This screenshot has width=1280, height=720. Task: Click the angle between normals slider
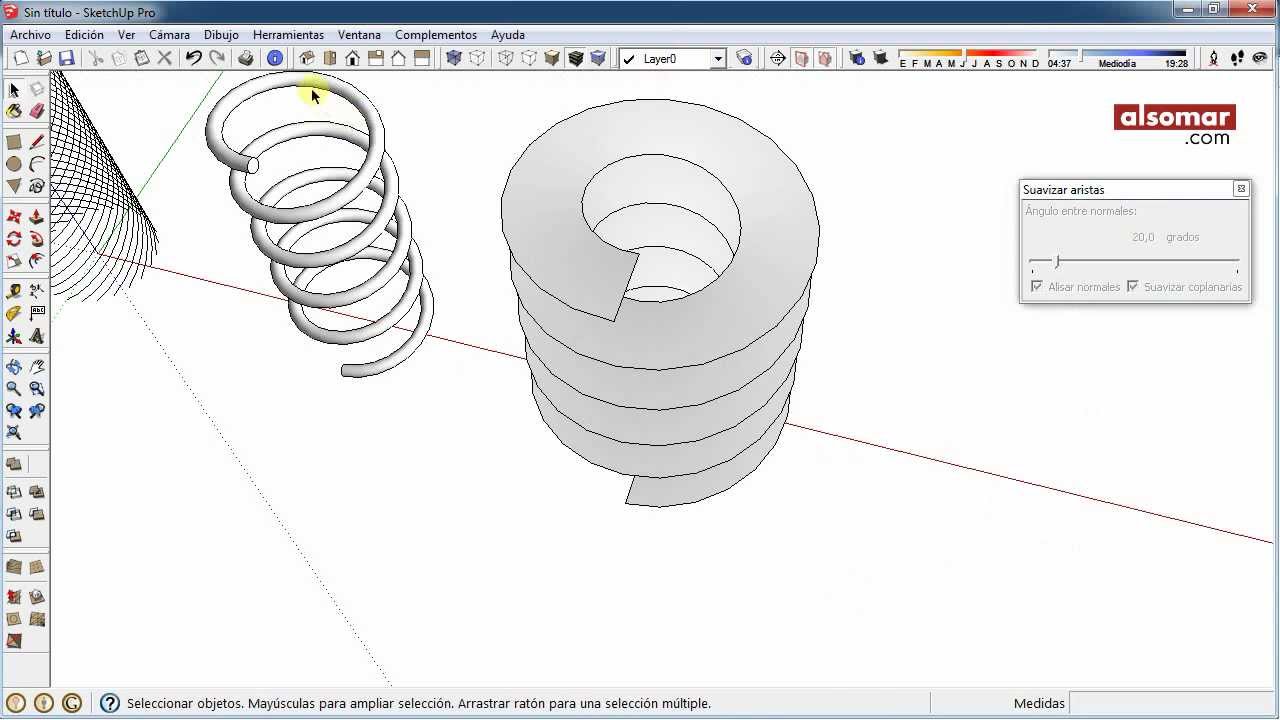1134,262
